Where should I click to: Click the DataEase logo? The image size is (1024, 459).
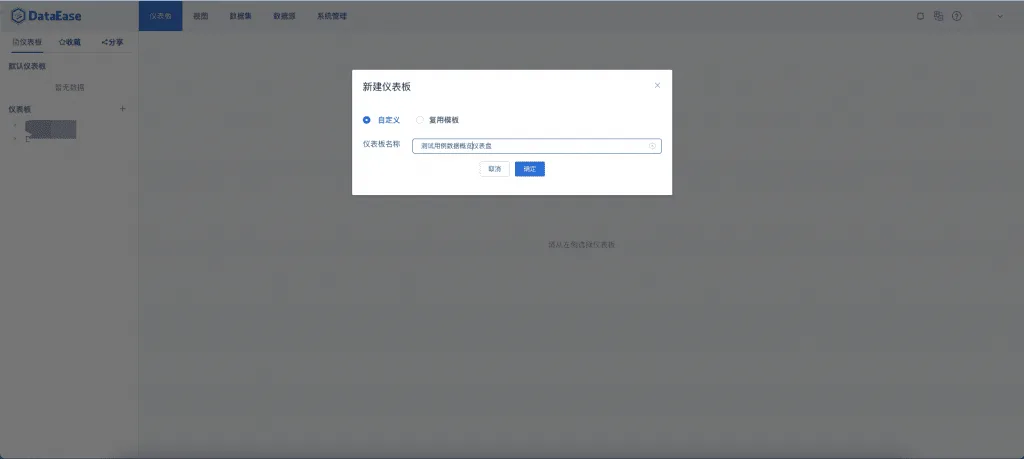(46, 16)
